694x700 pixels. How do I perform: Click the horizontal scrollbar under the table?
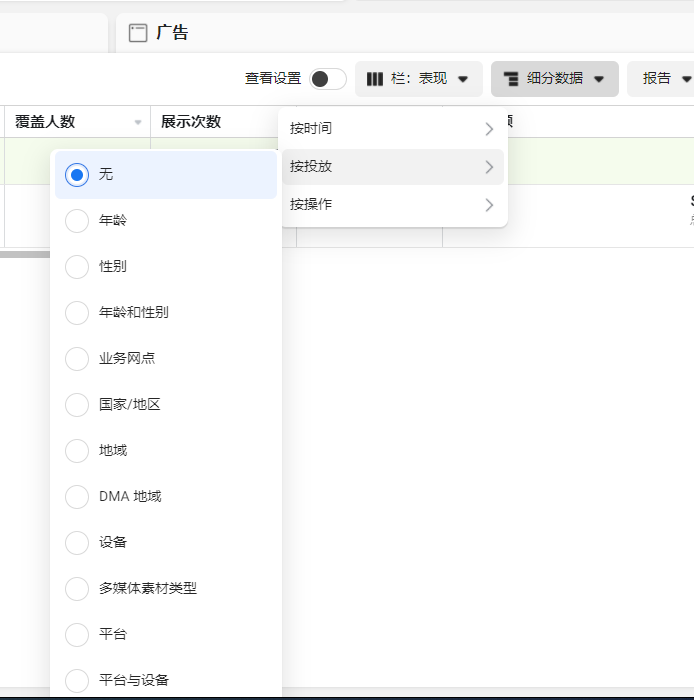click(25, 254)
